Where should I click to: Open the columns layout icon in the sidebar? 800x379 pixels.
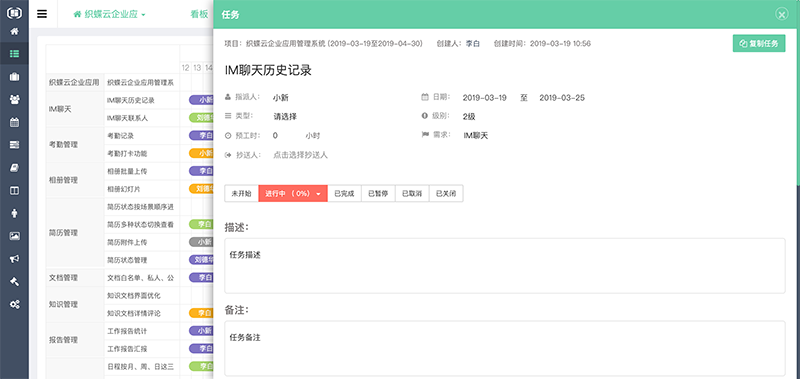point(14,190)
